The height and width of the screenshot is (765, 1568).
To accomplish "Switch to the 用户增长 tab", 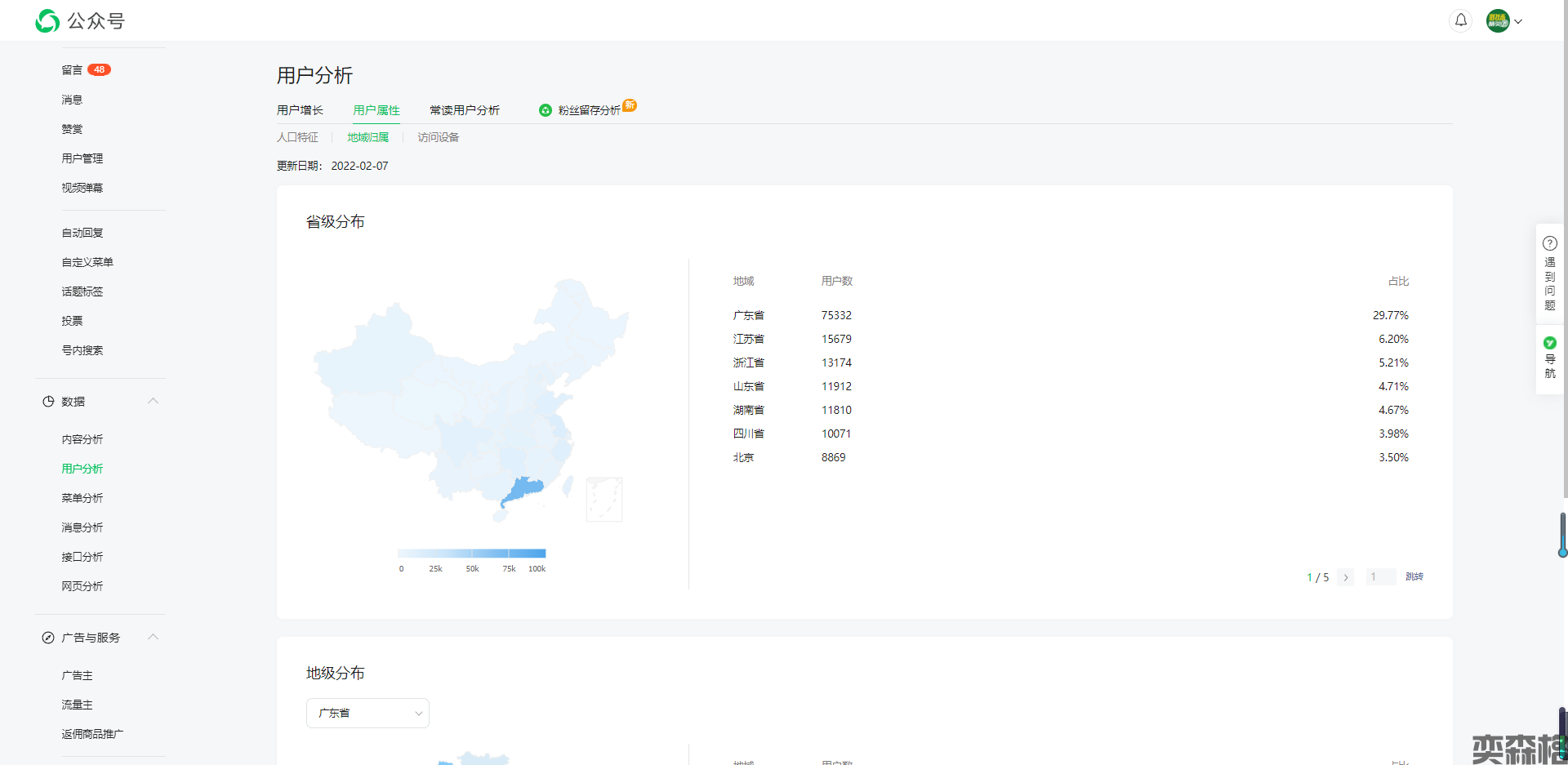I will coord(300,110).
